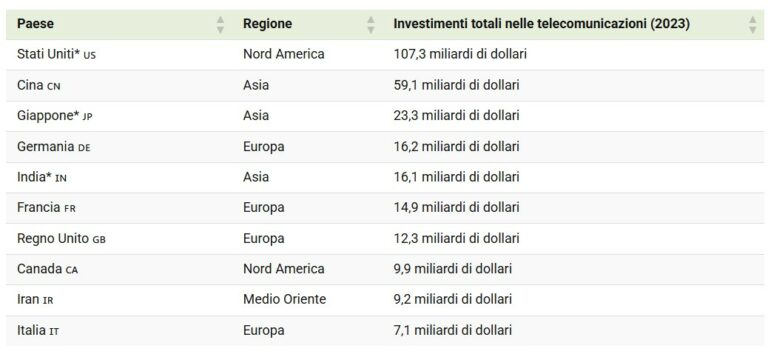The height and width of the screenshot is (360, 768).
Task: Select the Cina CN row
Action: point(384,85)
